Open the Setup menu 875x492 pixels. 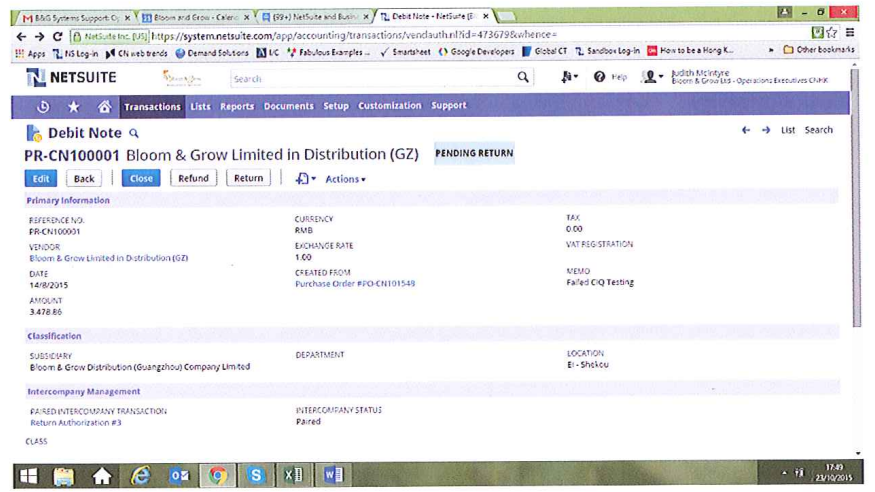[336, 105]
